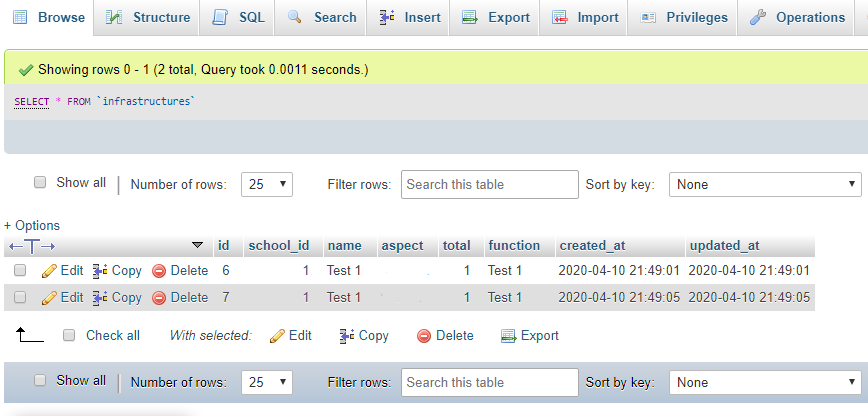Click the Test 1 name cell in row 7

click(344, 297)
